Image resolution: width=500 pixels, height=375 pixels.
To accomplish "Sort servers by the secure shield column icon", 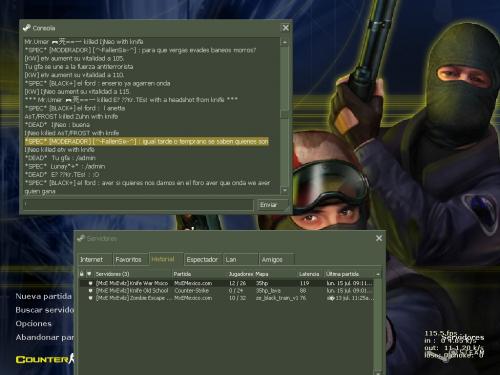I will (89, 274).
